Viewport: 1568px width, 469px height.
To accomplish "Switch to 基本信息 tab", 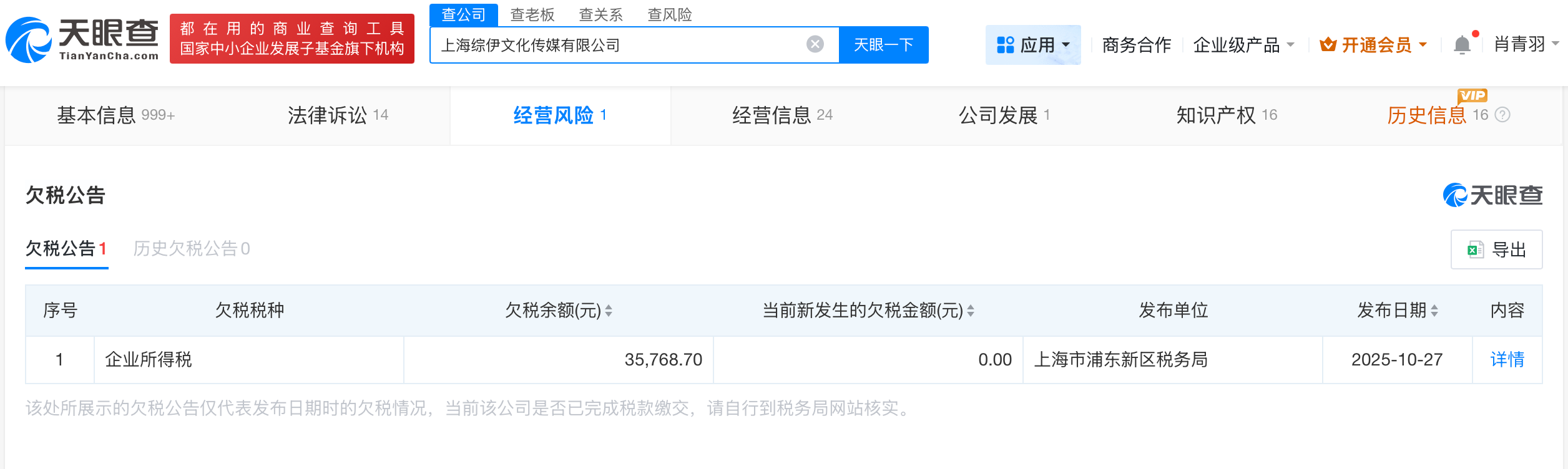I will pyautogui.click(x=116, y=115).
